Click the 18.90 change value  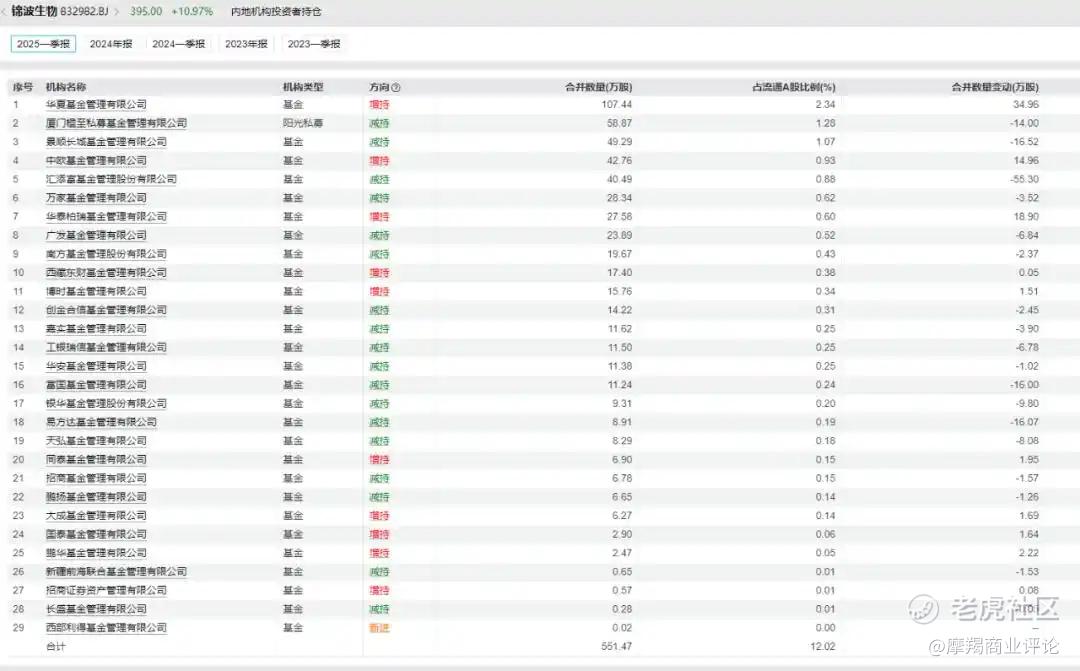pos(1026,216)
